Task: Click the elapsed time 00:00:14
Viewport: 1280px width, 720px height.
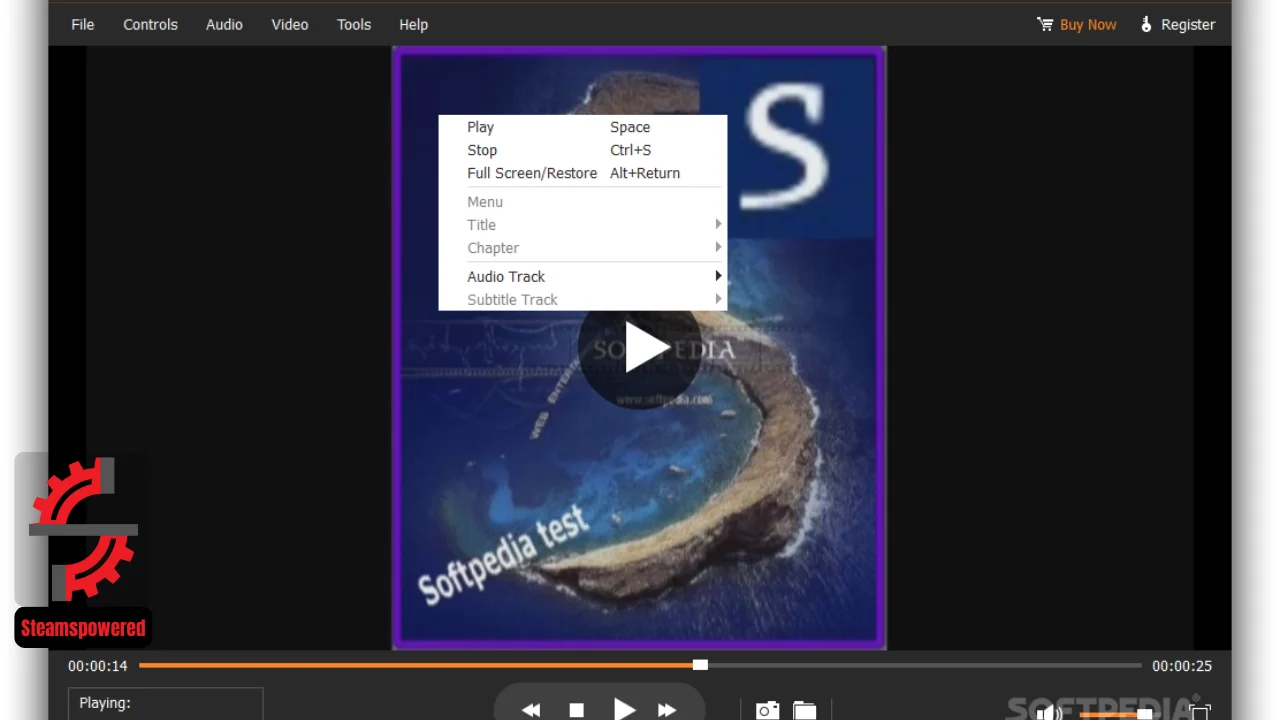Action: coord(98,666)
